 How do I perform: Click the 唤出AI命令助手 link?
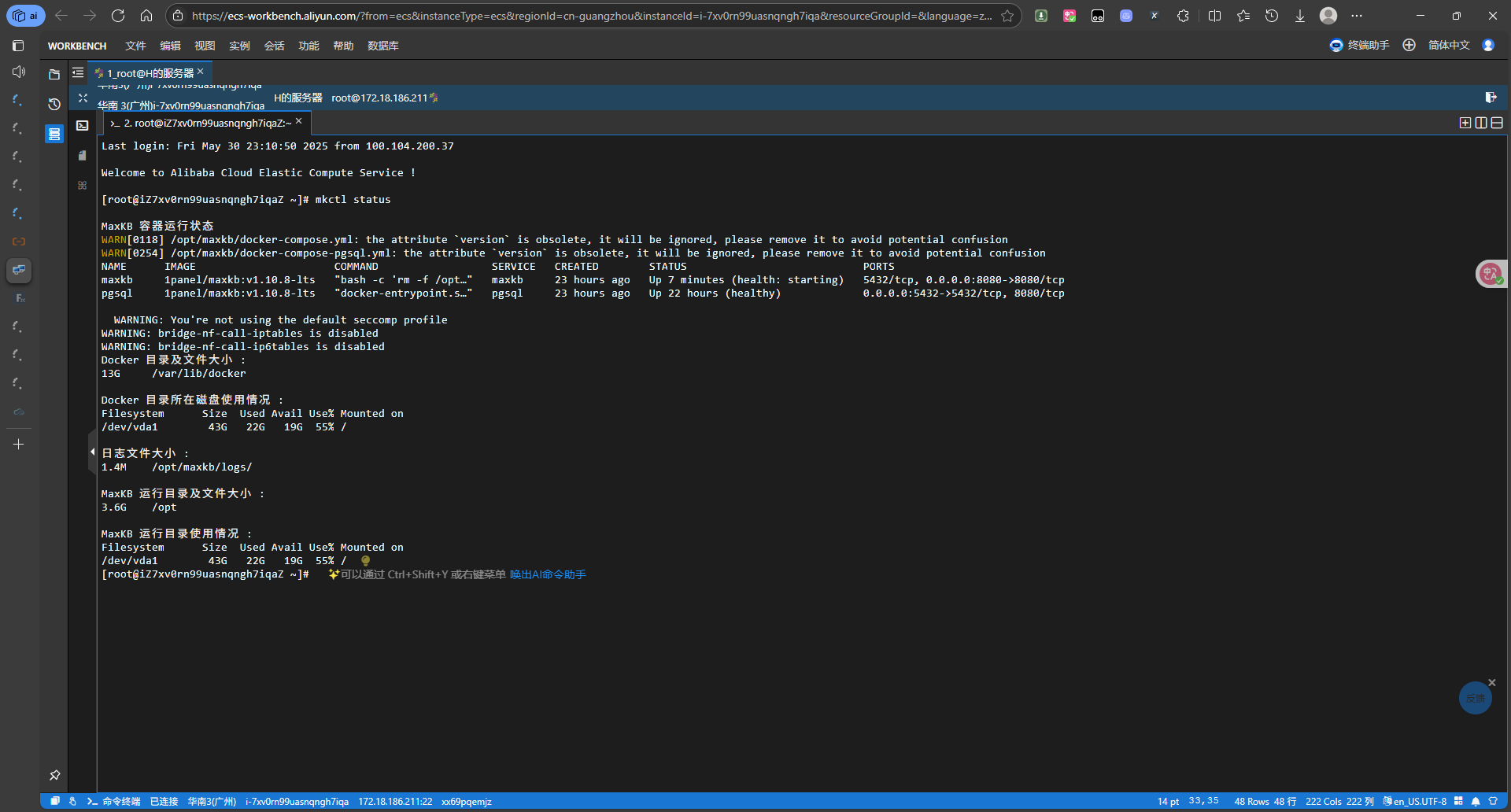coord(548,574)
